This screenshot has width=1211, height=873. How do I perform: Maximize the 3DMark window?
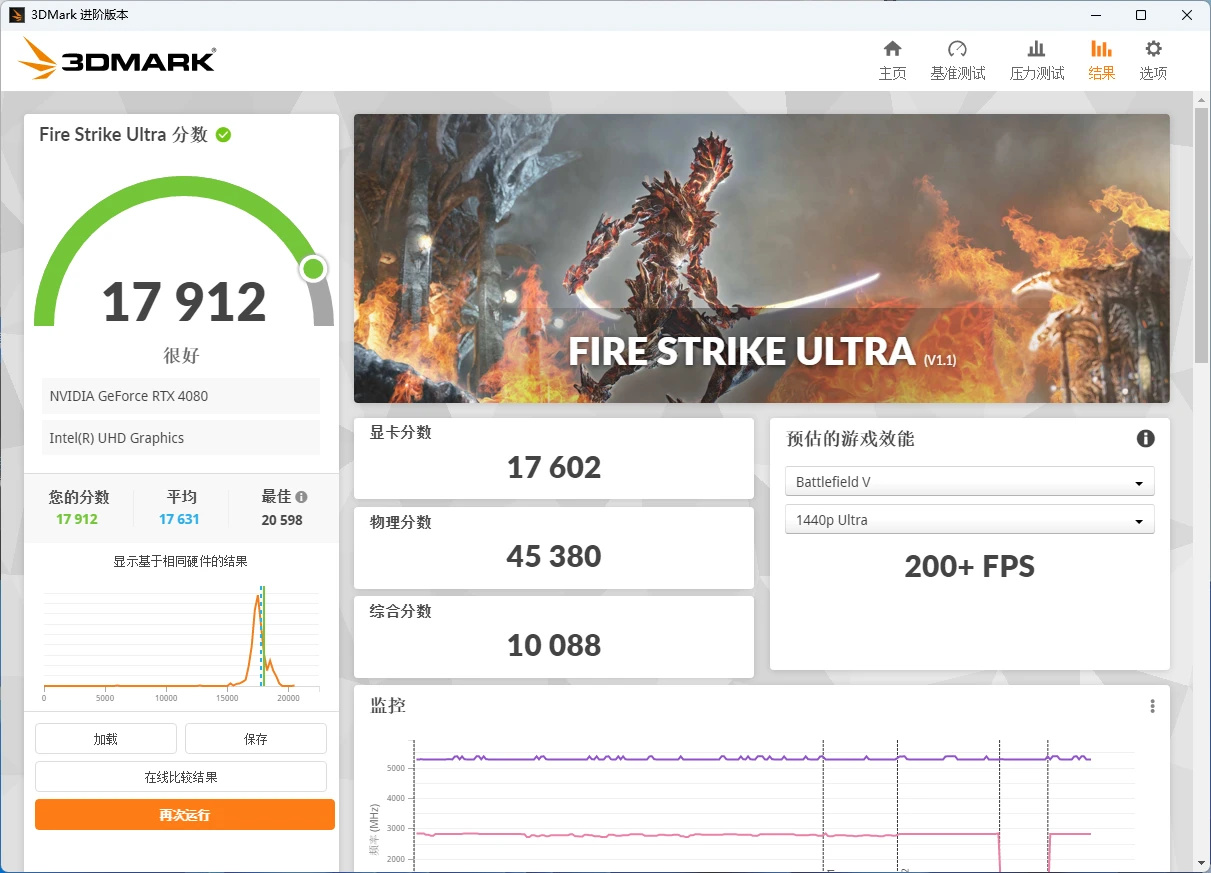pyautogui.click(x=1140, y=15)
